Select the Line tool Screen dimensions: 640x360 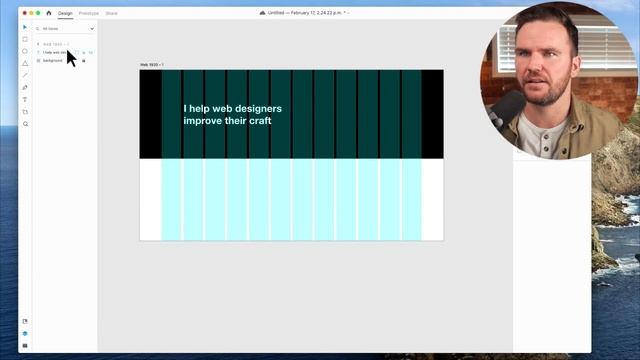tap(25, 76)
